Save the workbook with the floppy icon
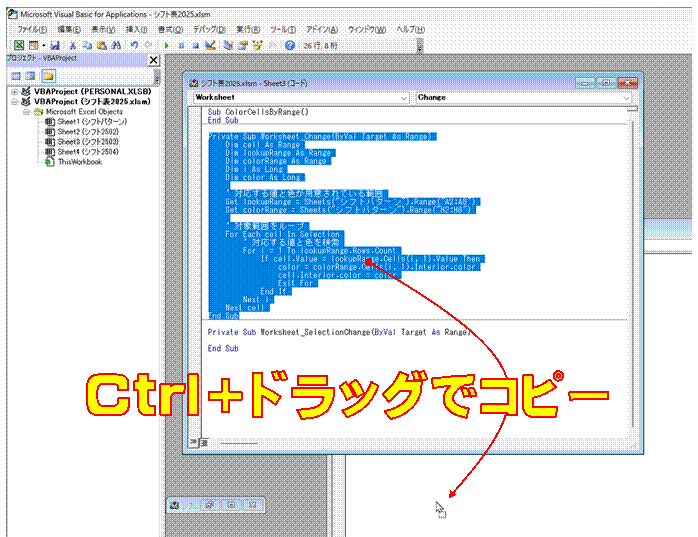 (x=55, y=45)
